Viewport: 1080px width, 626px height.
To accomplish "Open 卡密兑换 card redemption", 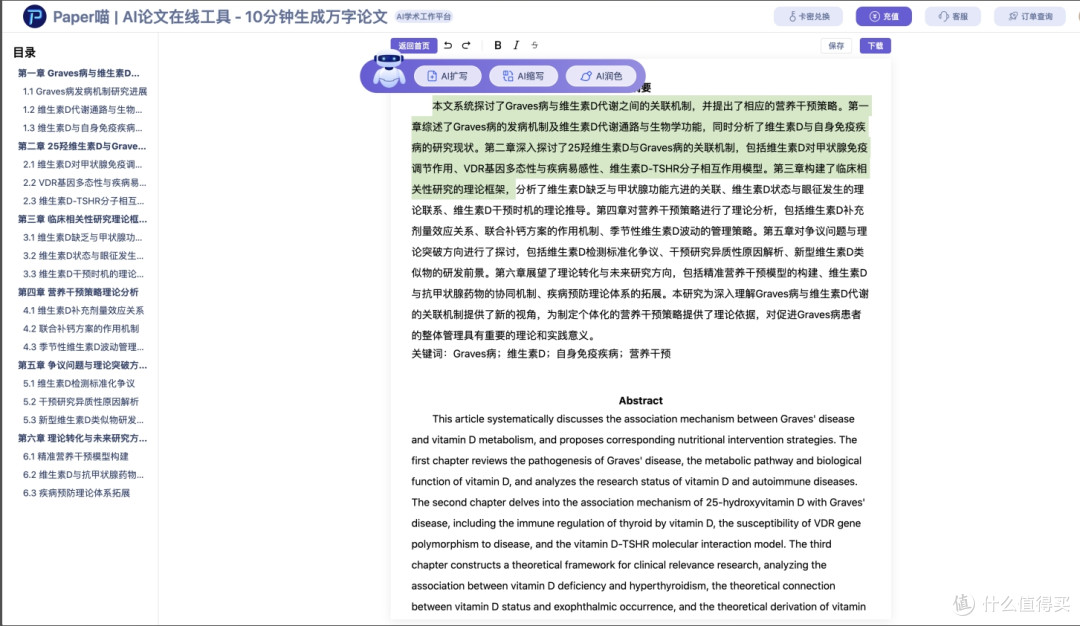I will 809,17.
